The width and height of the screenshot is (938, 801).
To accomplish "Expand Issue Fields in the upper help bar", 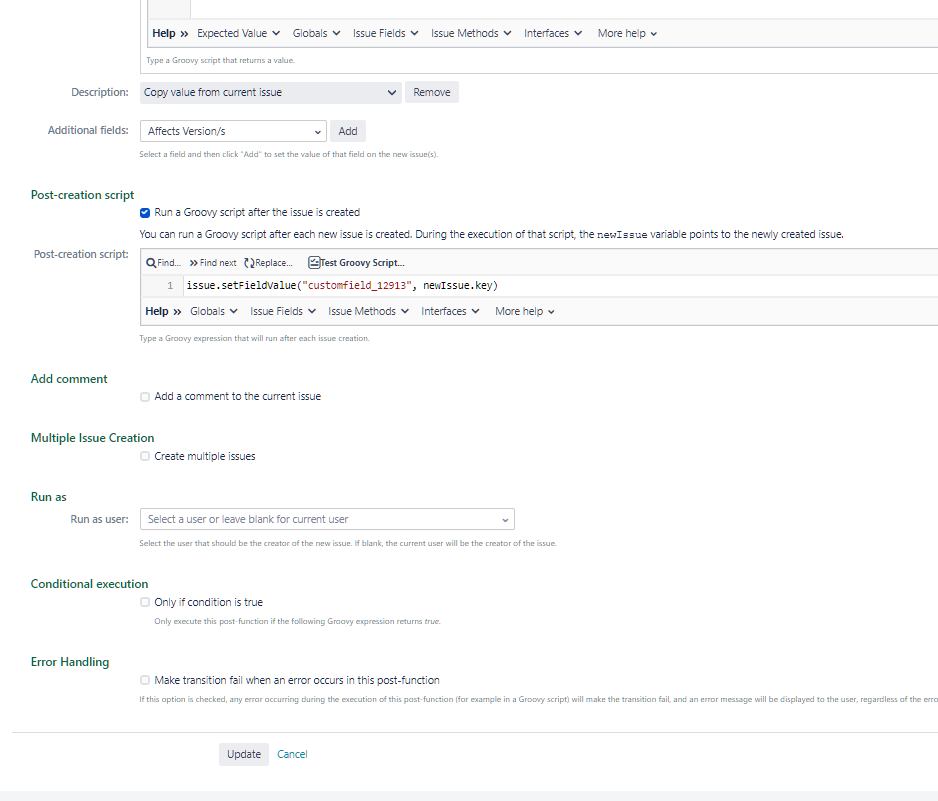I will (x=385, y=33).
